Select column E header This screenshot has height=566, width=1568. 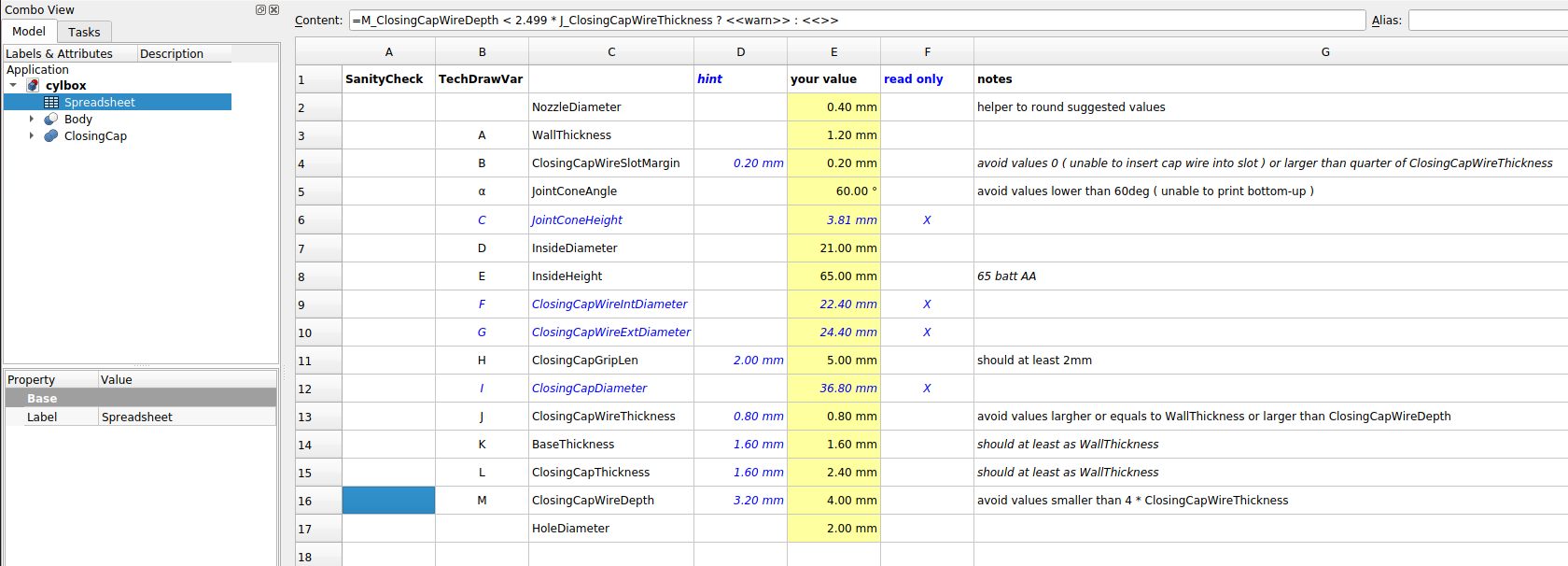pyautogui.click(x=833, y=51)
